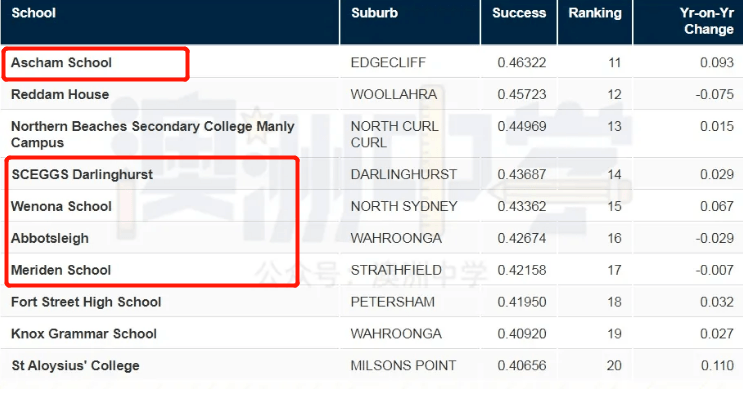The width and height of the screenshot is (743, 403).
Task: Click success value 0.44969
Action: pos(522,126)
